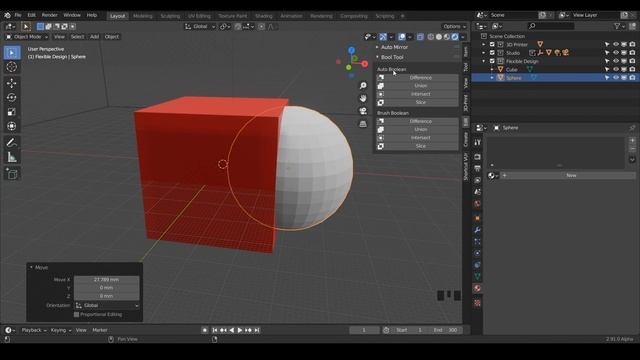Activate the Move tool
640x360 pixels.
click(x=11, y=83)
